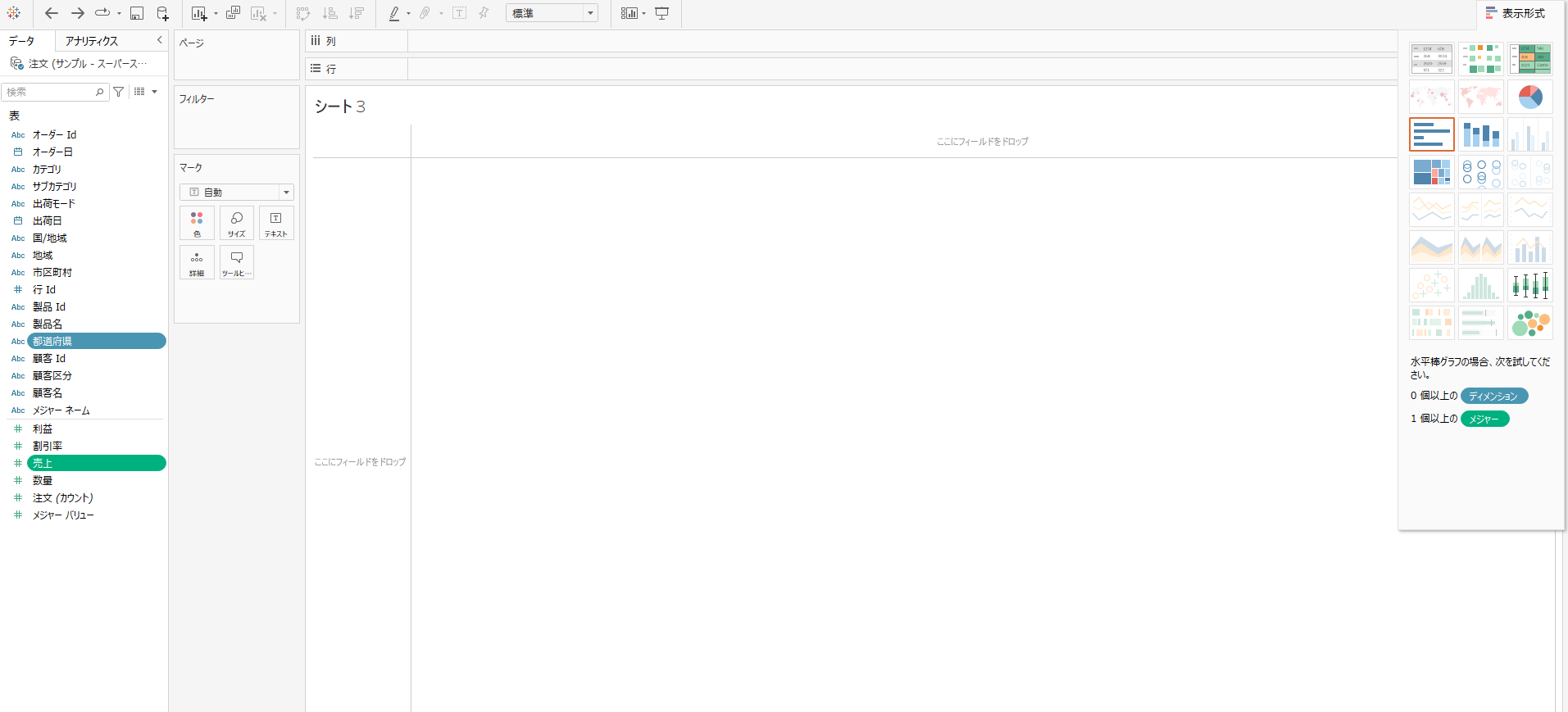Click the シート 3 sheet title
Viewport: 1568px width, 712px height.
pos(340,107)
